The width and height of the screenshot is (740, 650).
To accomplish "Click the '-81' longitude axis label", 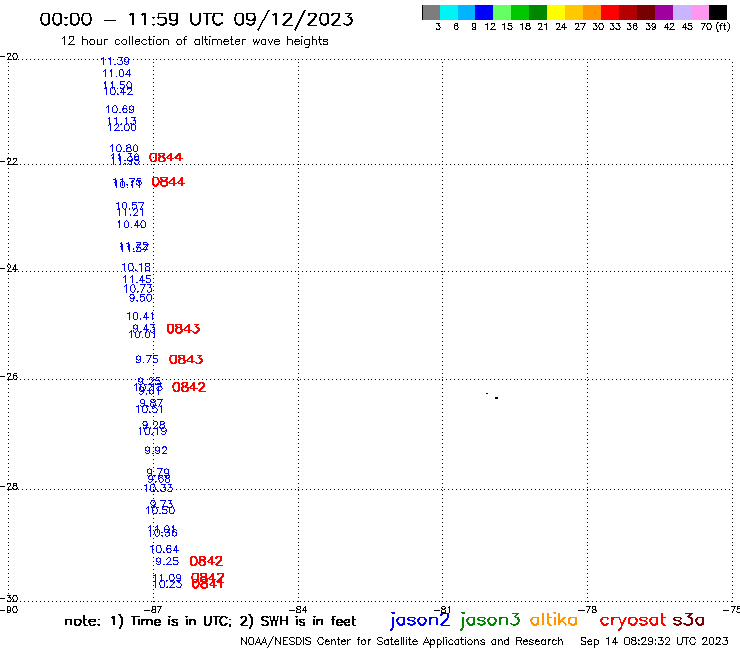I will [443, 610].
